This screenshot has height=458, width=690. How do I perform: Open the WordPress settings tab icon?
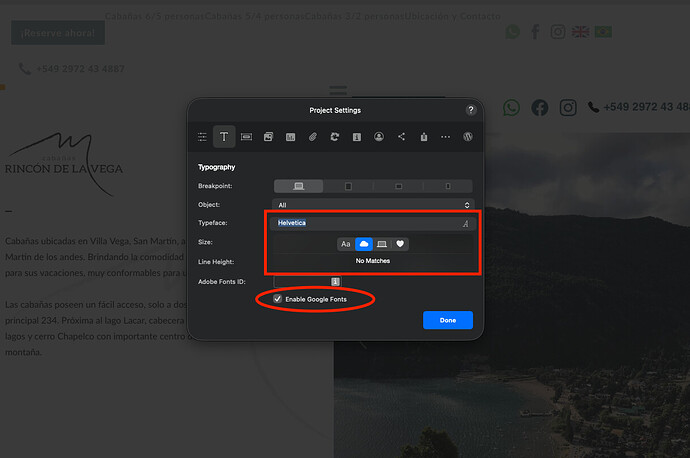tap(467, 137)
